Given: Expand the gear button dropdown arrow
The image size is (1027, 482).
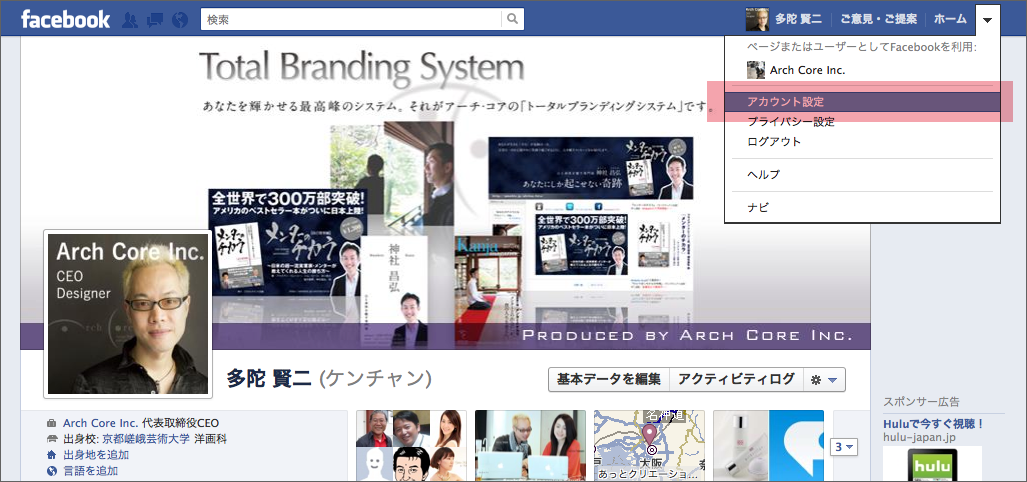Looking at the screenshot, I should click(832, 380).
